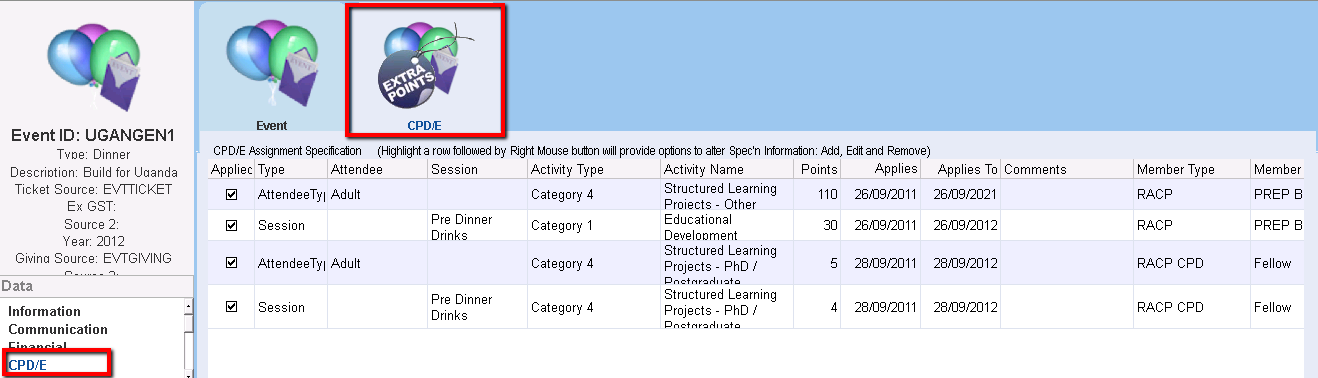Sort by Activity Type column header
This screenshot has height=378, width=1318.
594,170
